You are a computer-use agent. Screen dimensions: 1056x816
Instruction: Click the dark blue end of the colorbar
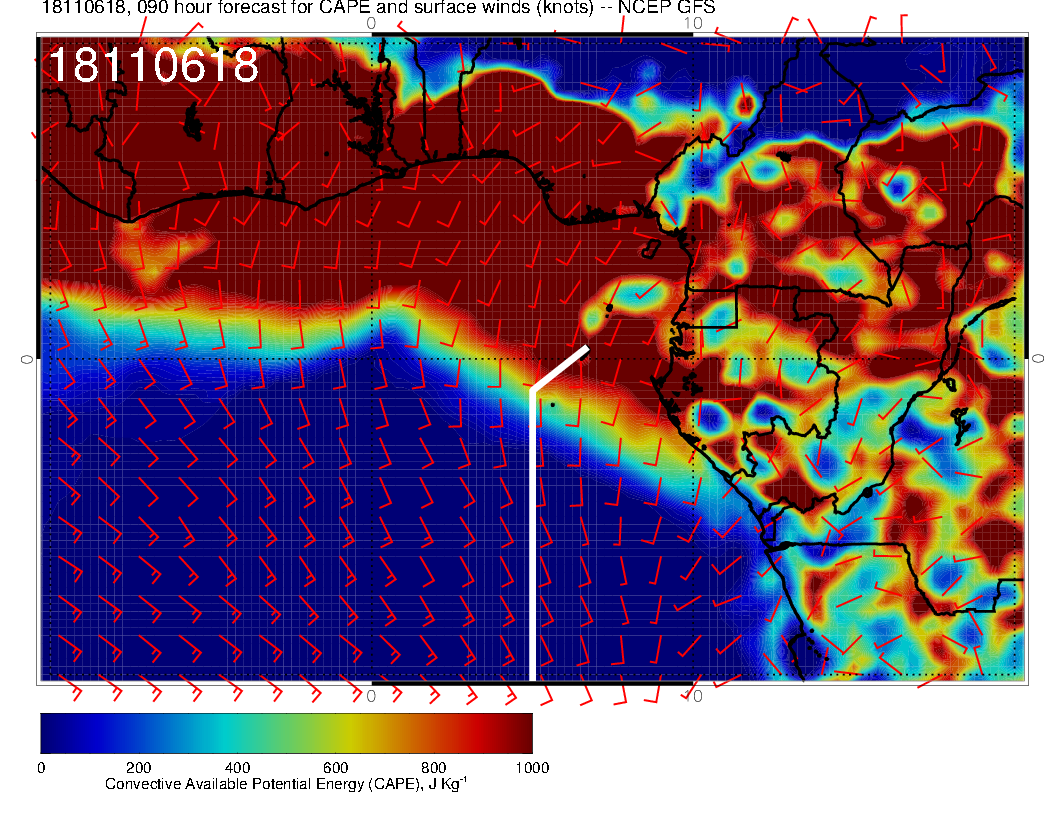(x=52, y=732)
